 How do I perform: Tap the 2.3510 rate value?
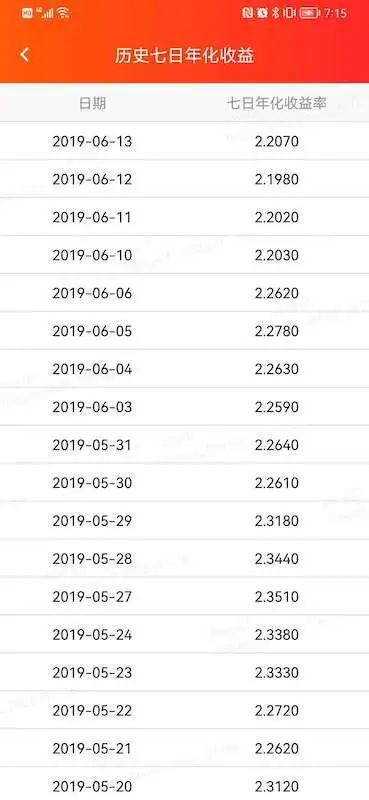tap(277, 596)
